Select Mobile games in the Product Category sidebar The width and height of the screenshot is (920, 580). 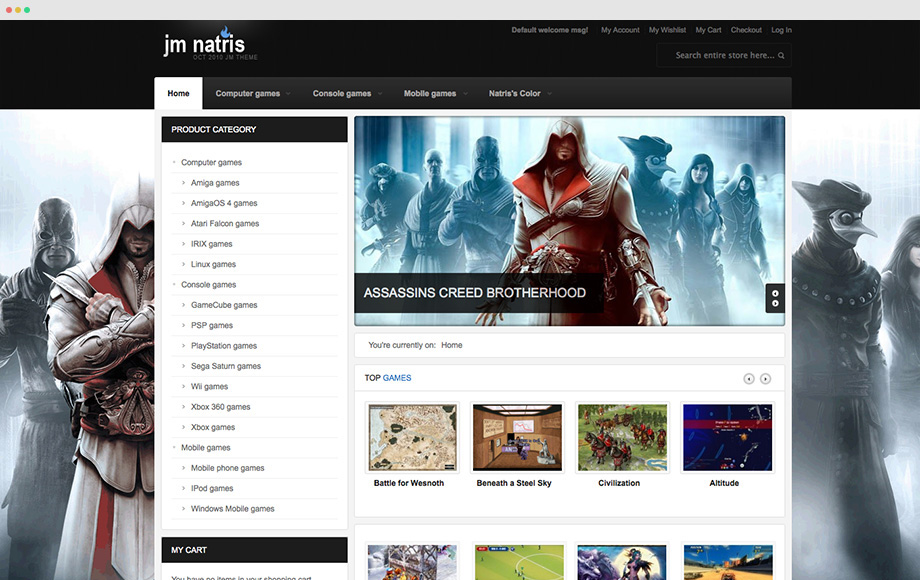click(x=205, y=447)
